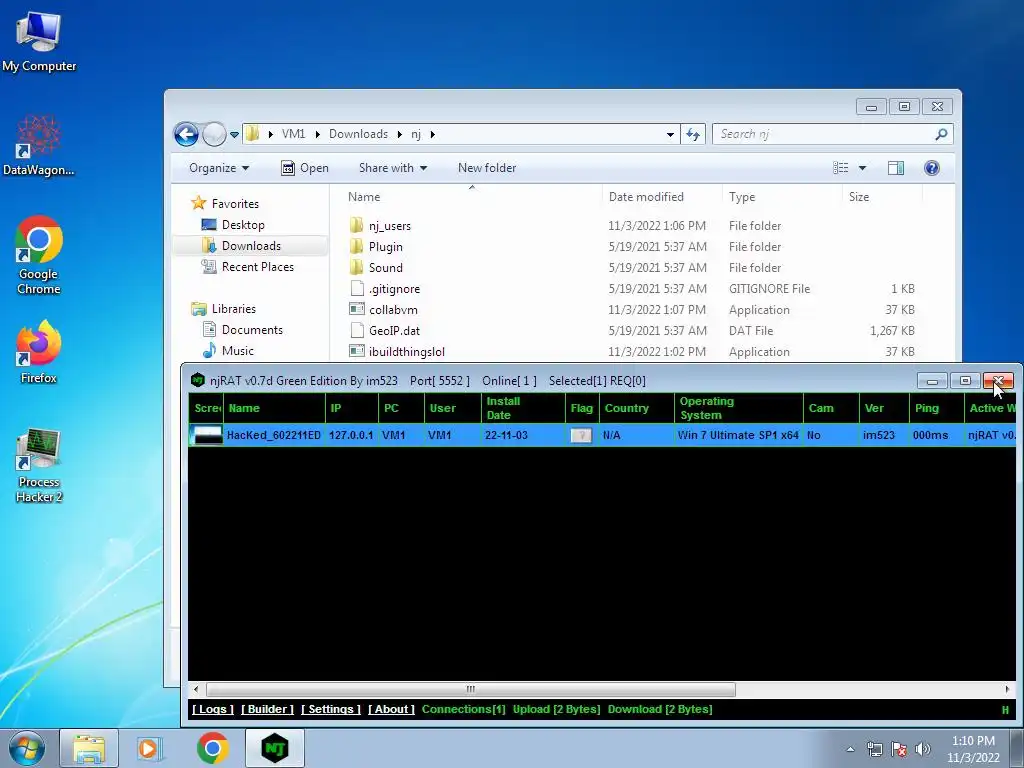Image resolution: width=1024 pixels, height=768 pixels.
Task: Open address bar history dropdown
Action: [670, 135]
